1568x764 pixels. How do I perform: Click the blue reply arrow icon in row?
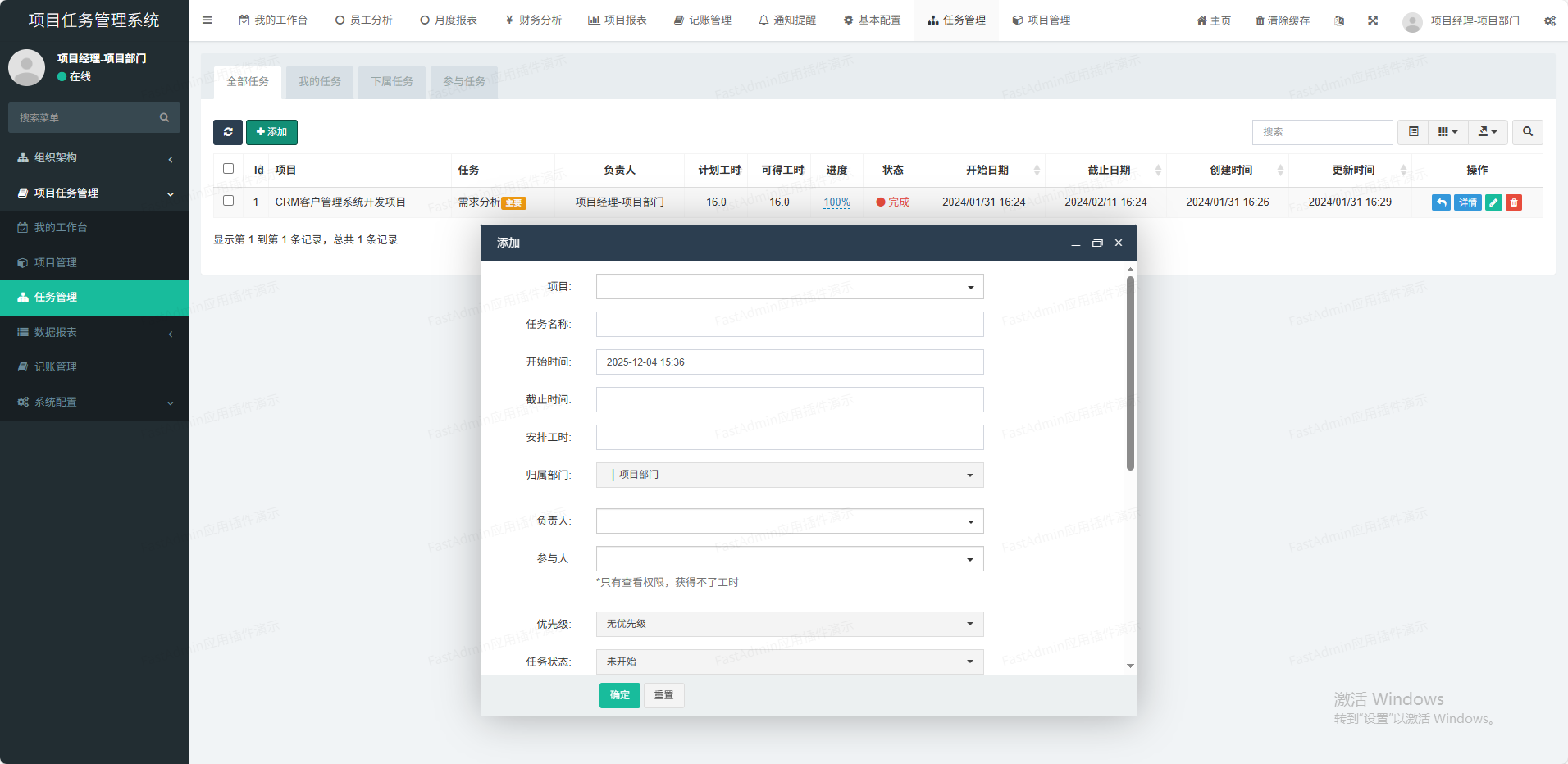(1441, 202)
